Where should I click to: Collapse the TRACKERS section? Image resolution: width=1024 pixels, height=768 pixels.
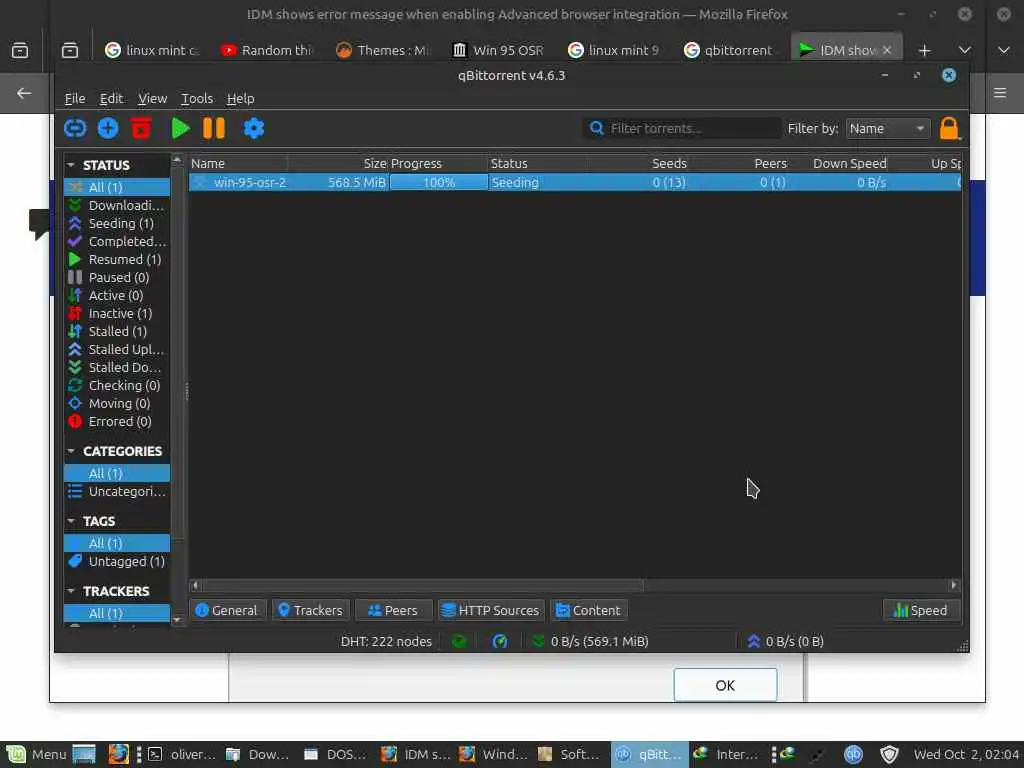pyautogui.click(x=71, y=590)
